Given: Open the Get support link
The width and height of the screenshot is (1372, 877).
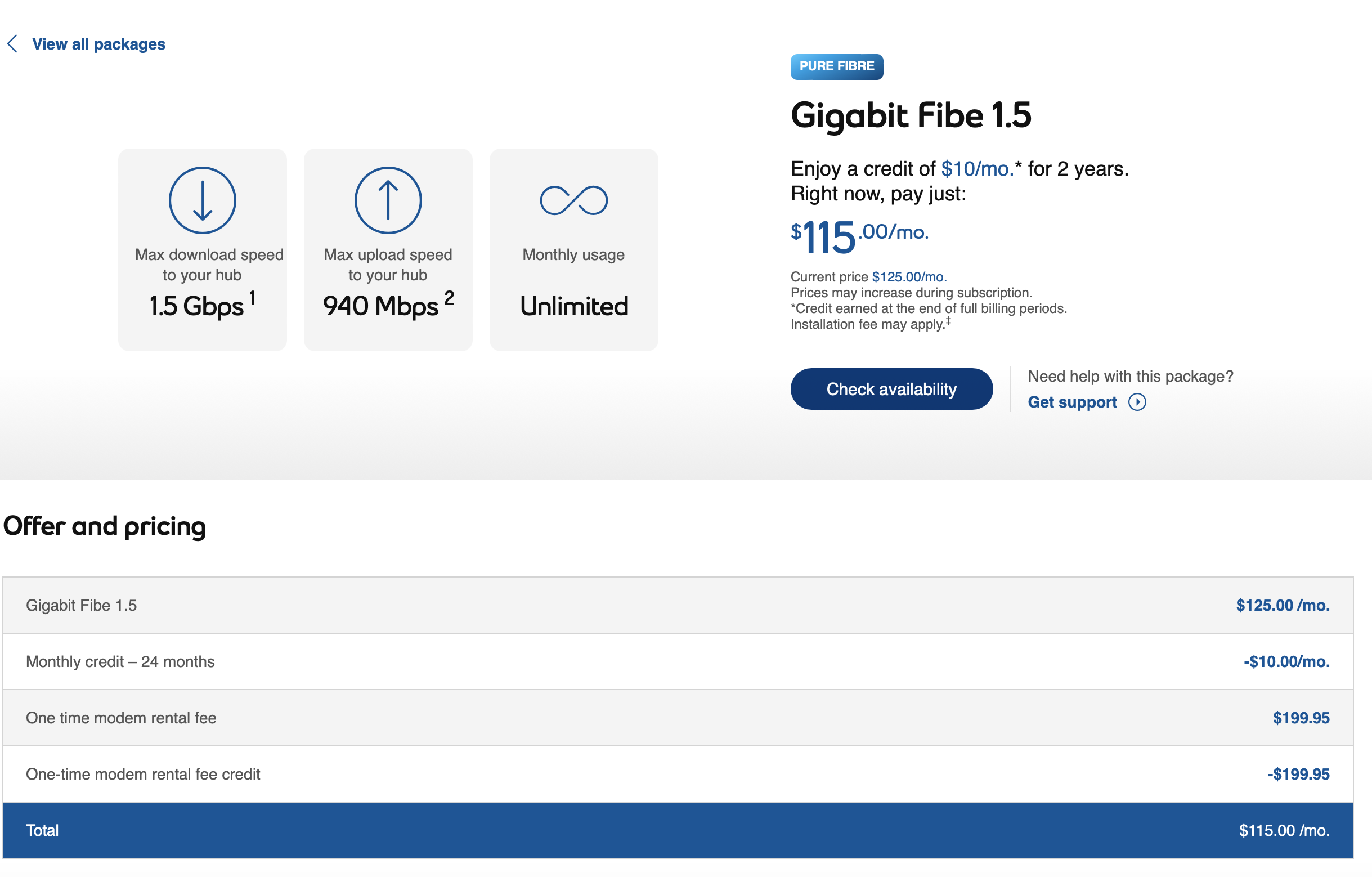Looking at the screenshot, I should click(x=1071, y=402).
